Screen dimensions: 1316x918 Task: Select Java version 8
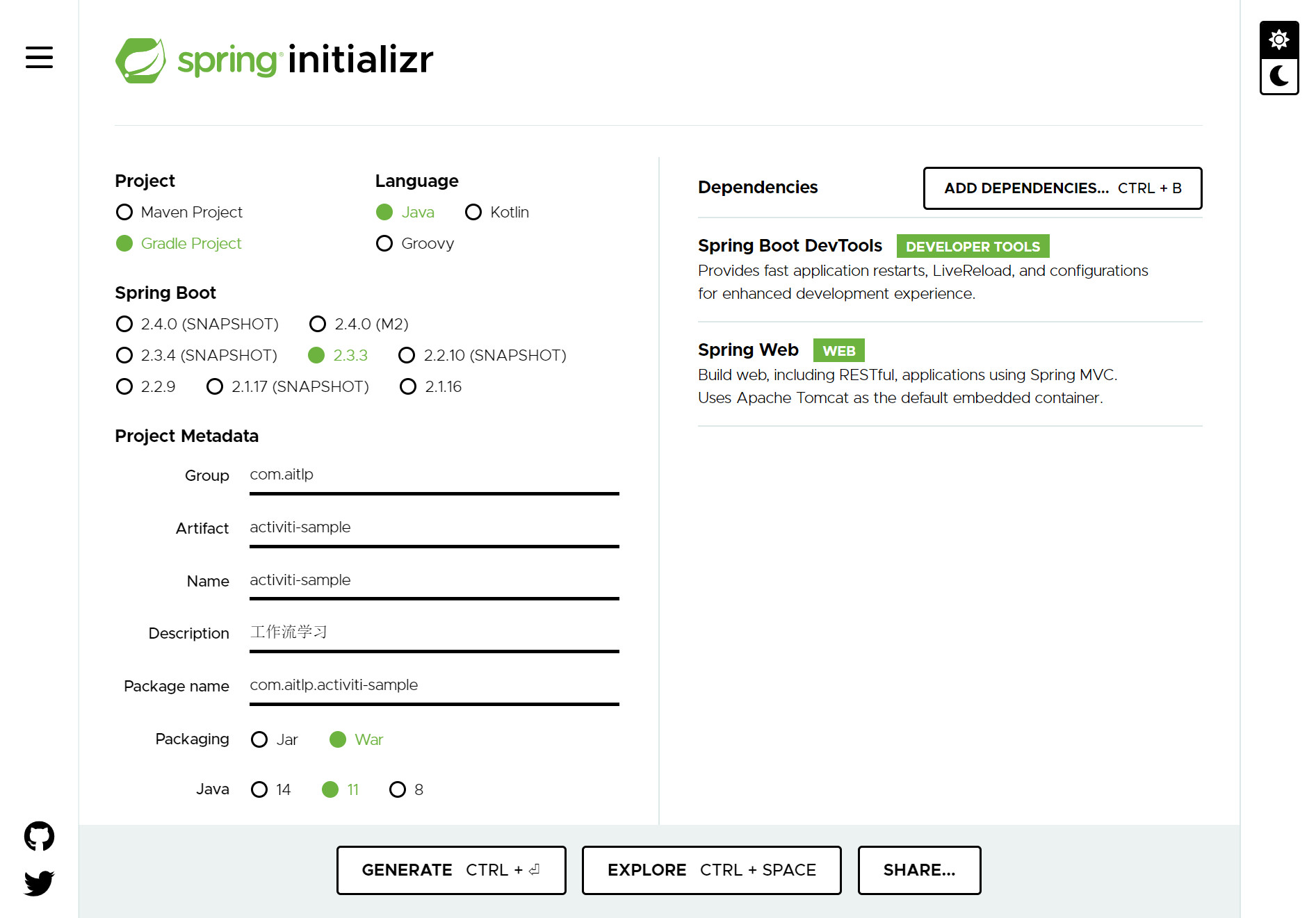(x=398, y=789)
